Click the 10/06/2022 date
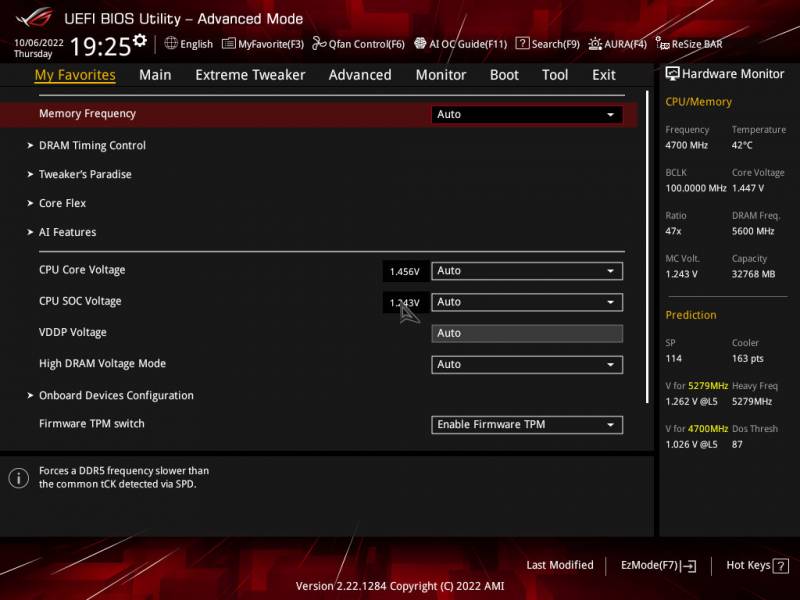Screen dimensions: 800x600 point(39,43)
